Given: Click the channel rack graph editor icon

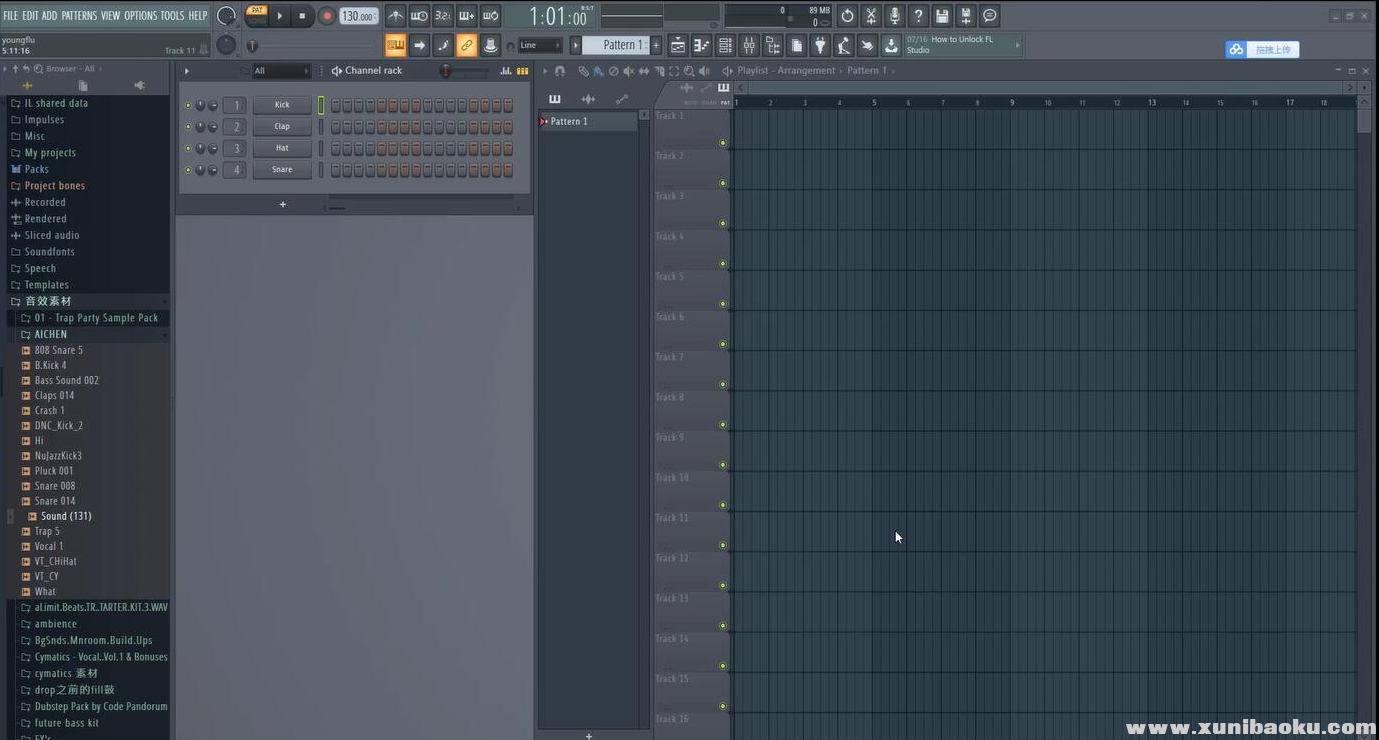Looking at the screenshot, I should click(506, 71).
